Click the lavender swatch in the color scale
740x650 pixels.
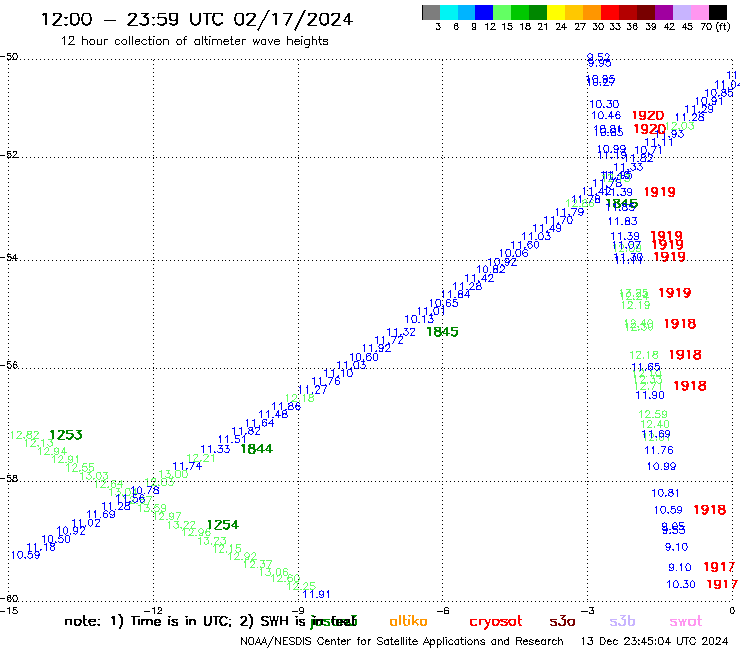point(681,12)
